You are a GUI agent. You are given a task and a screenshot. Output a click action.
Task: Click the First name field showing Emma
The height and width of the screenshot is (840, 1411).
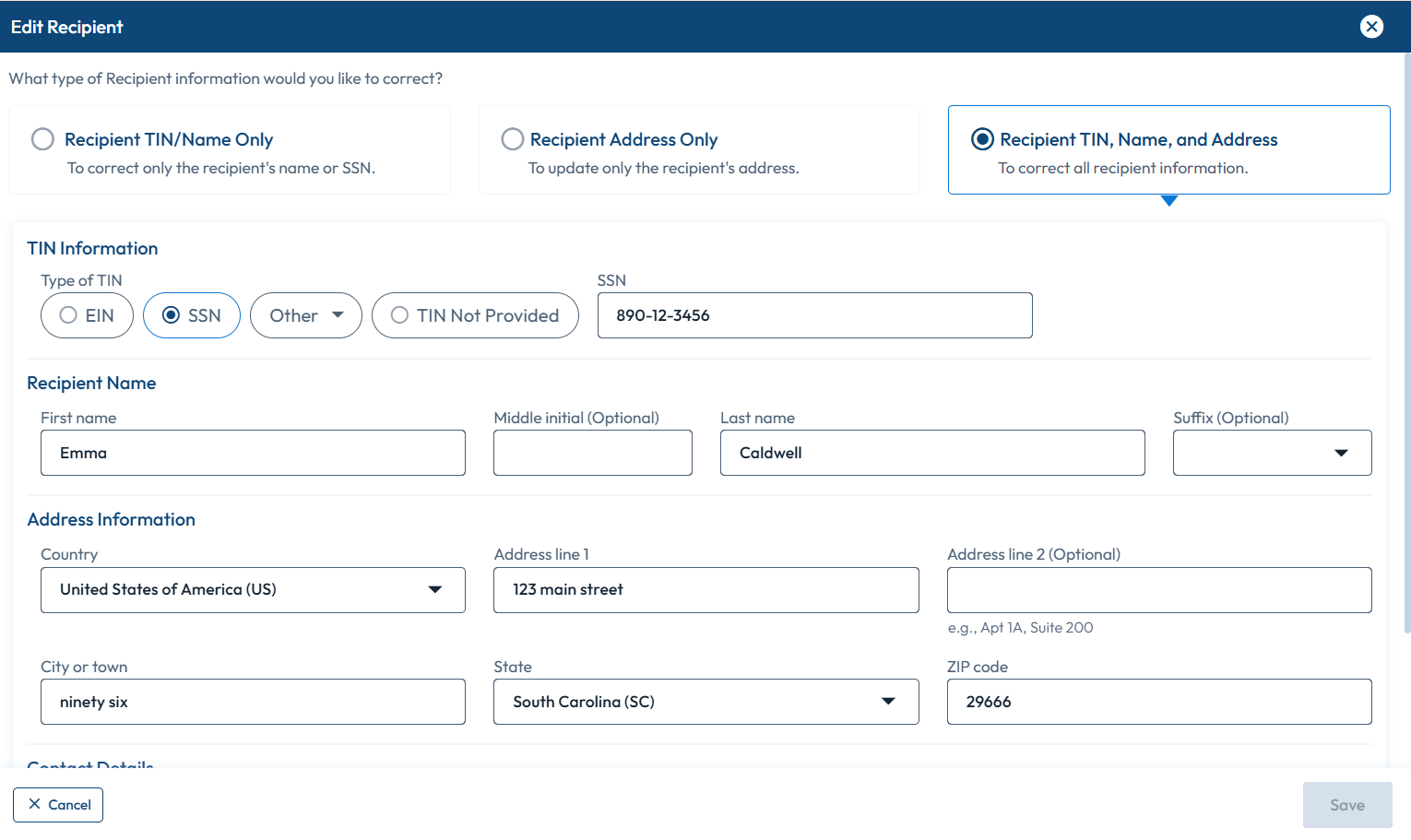pyautogui.click(x=253, y=453)
